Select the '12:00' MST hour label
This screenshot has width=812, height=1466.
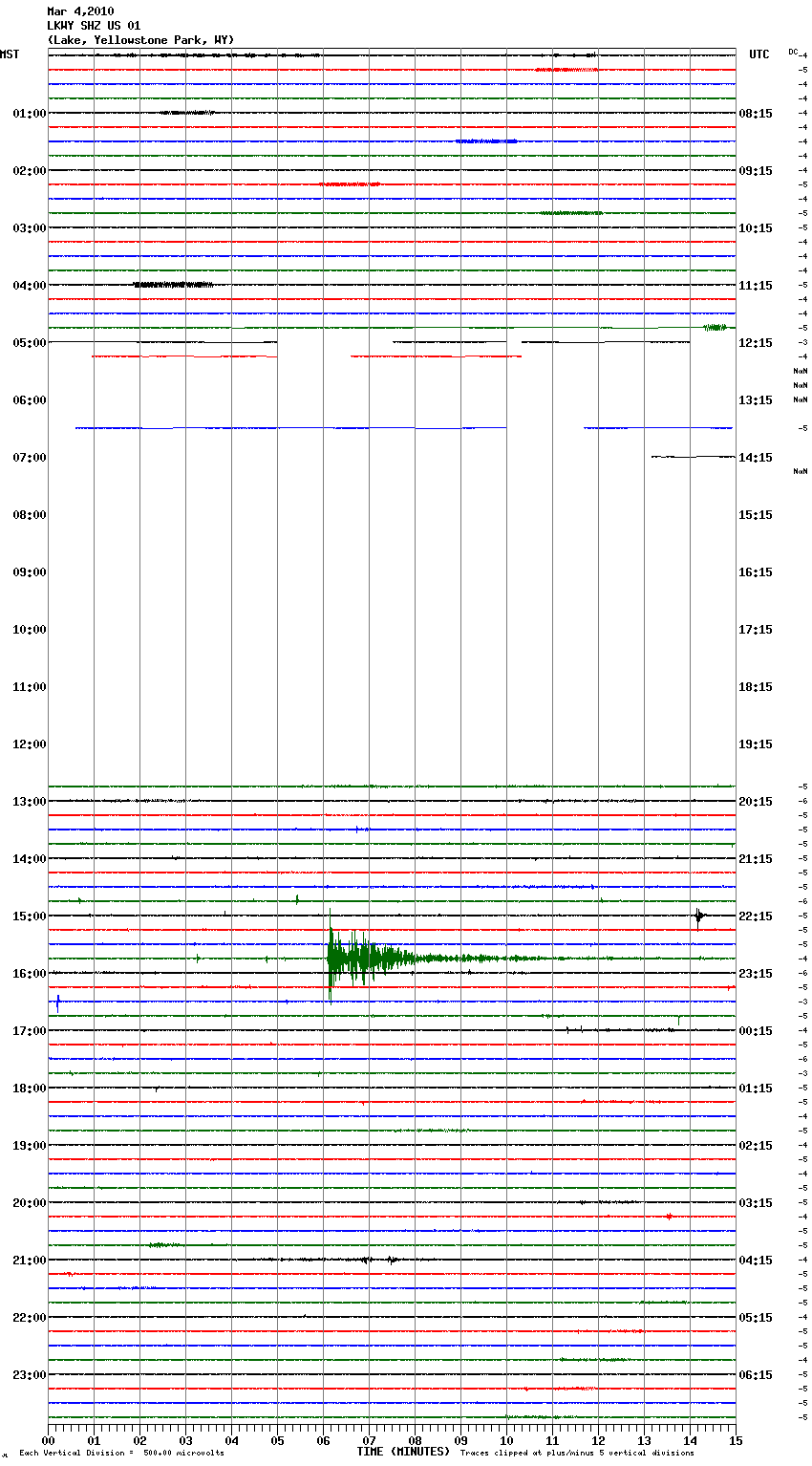[x=30, y=744]
